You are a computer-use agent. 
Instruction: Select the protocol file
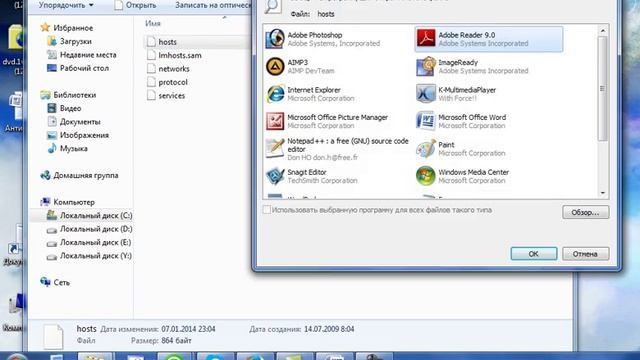167,82
